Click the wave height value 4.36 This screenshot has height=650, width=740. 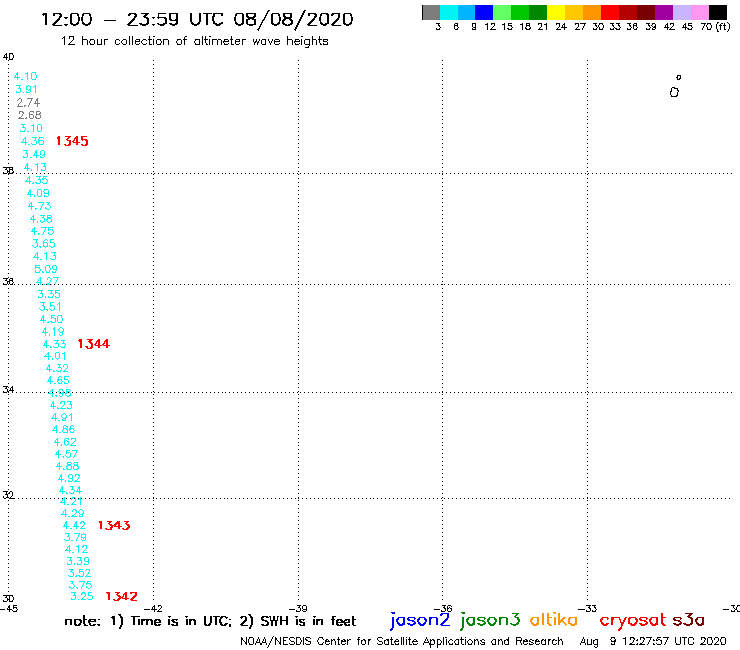[33, 141]
